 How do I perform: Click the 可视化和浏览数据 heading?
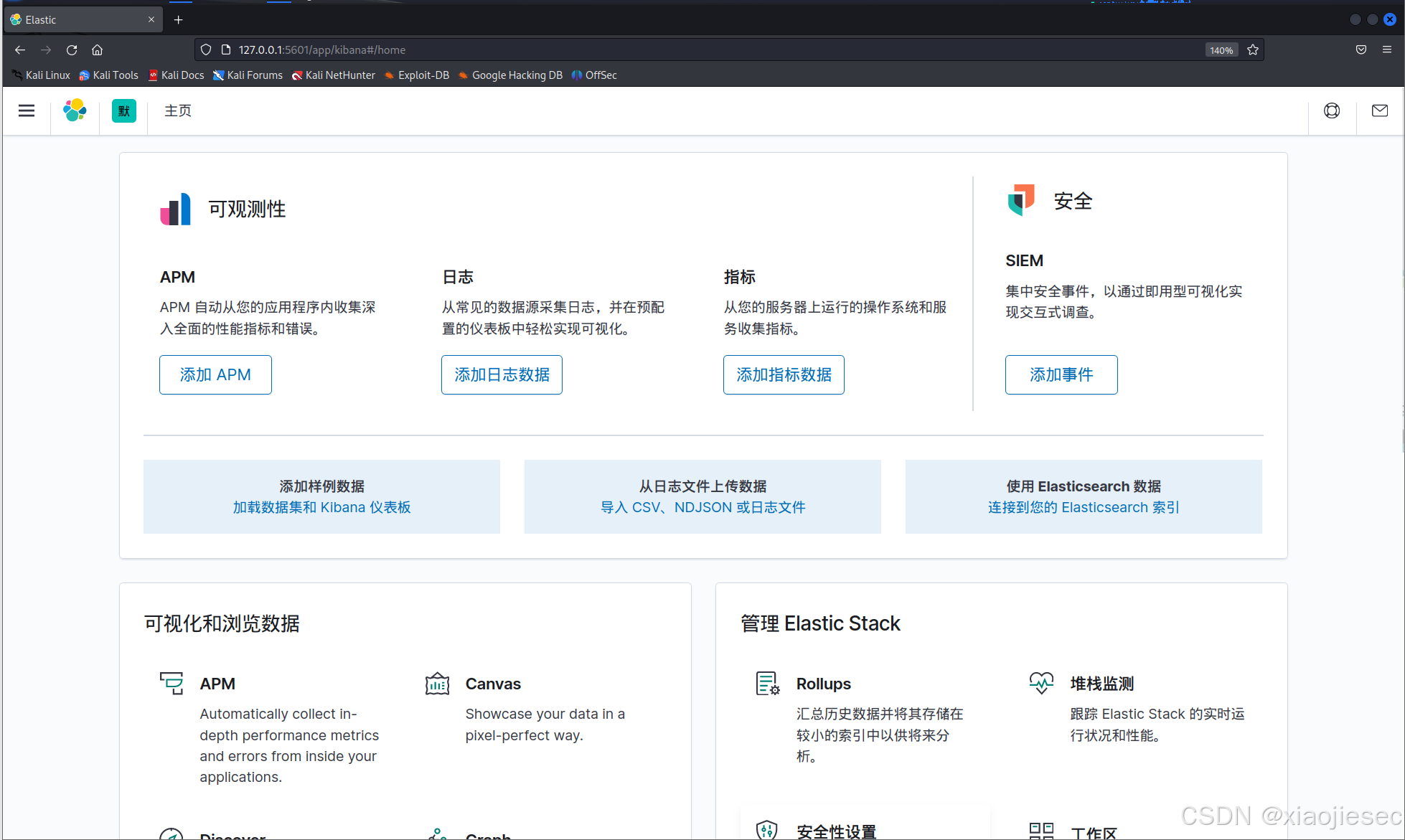click(x=222, y=623)
